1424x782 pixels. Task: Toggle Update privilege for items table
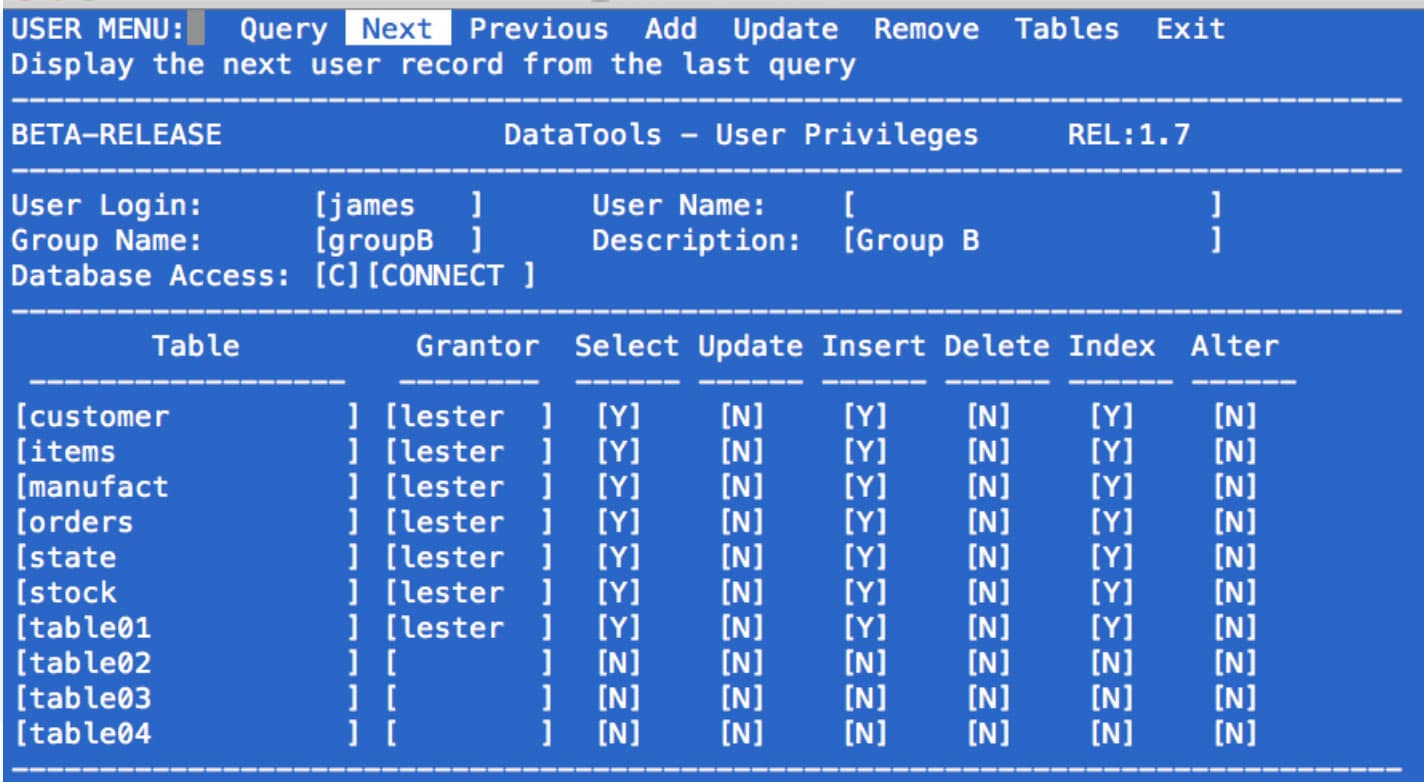click(x=741, y=452)
